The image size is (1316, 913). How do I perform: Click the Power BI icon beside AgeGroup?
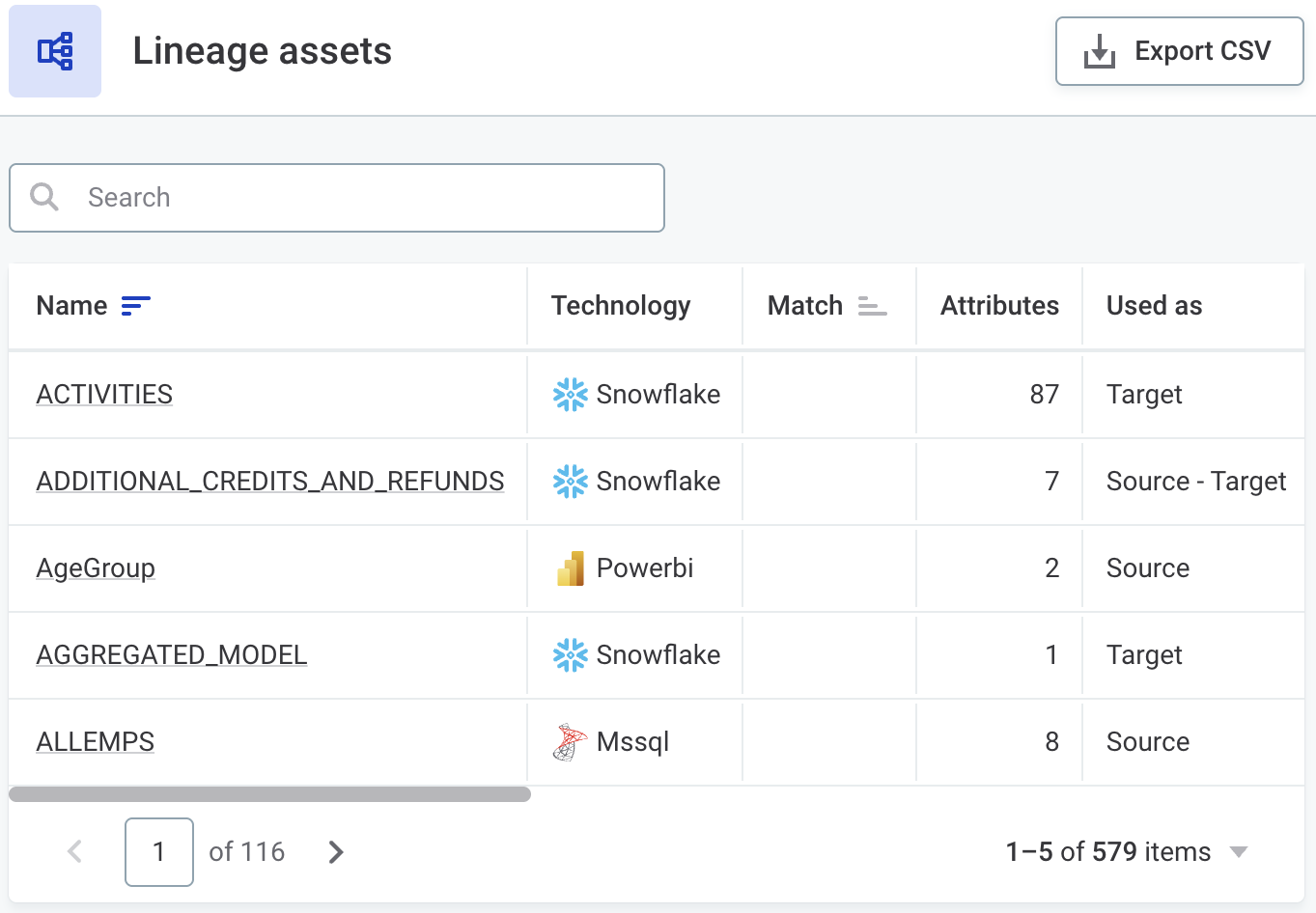[570, 567]
